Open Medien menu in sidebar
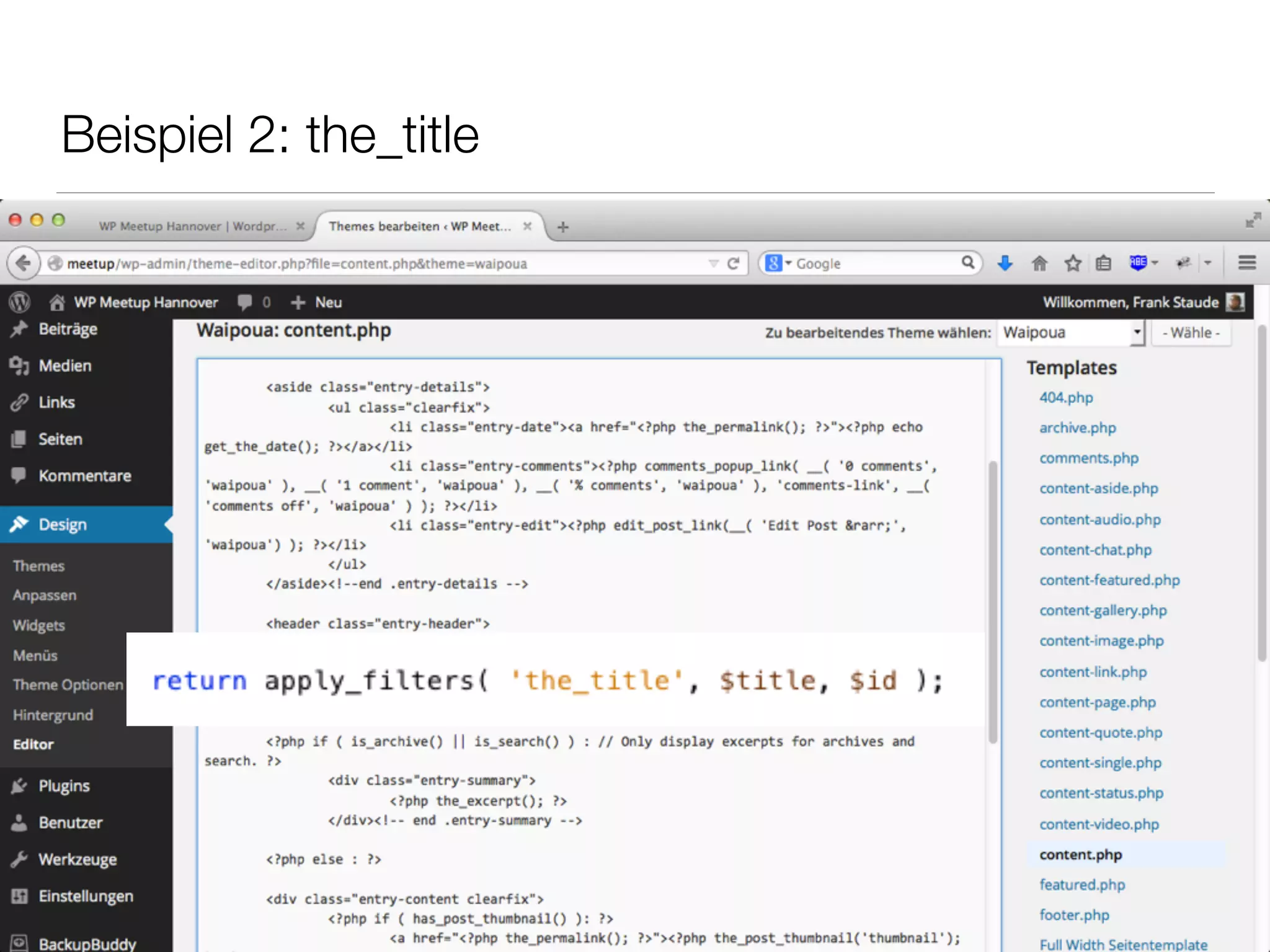The width and height of the screenshot is (1270, 952). (65, 366)
